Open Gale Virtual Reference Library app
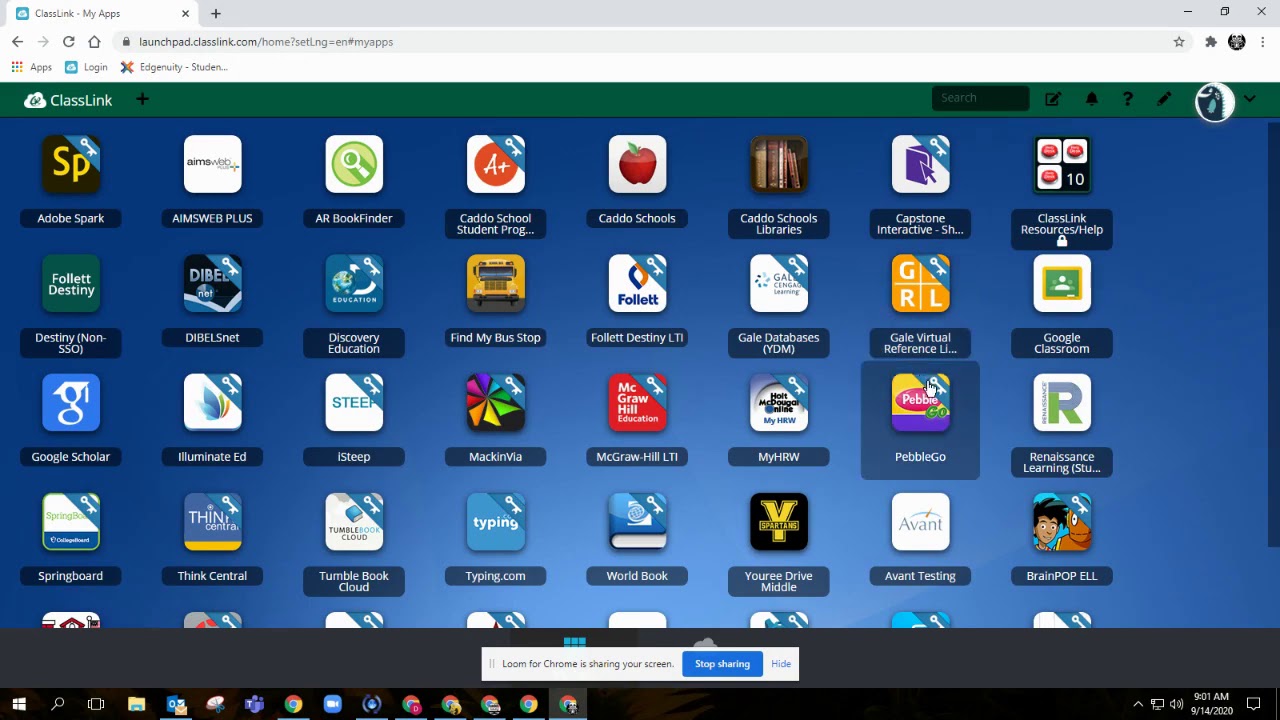1280x720 pixels. [x=920, y=283]
